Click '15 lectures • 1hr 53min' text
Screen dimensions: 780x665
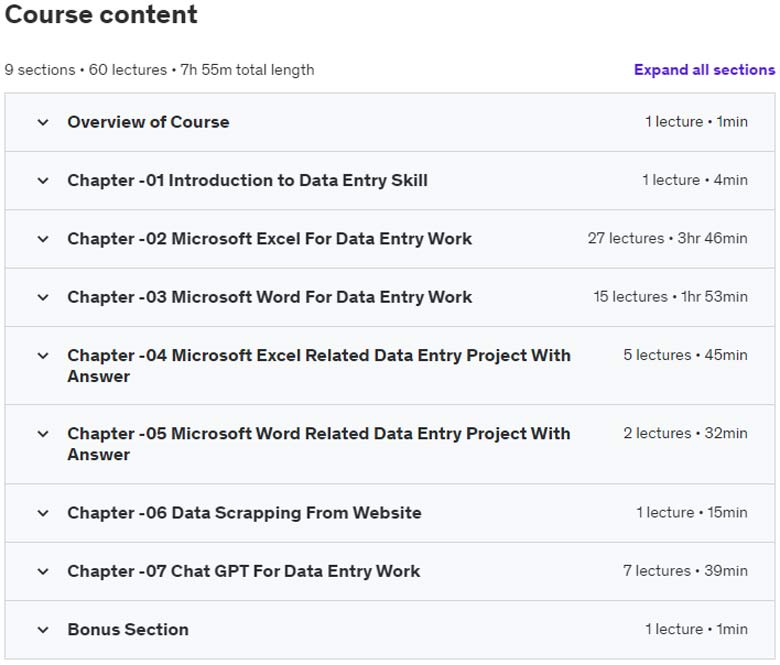tap(671, 297)
